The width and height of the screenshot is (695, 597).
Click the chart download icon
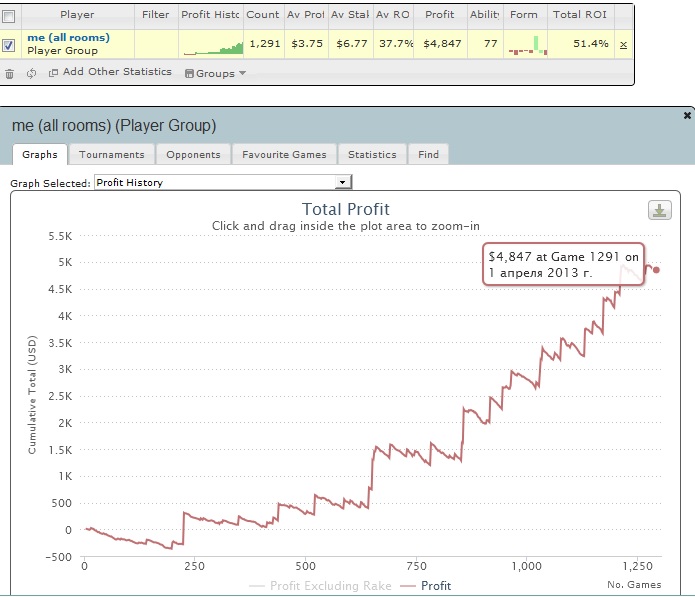pyautogui.click(x=660, y=210)
